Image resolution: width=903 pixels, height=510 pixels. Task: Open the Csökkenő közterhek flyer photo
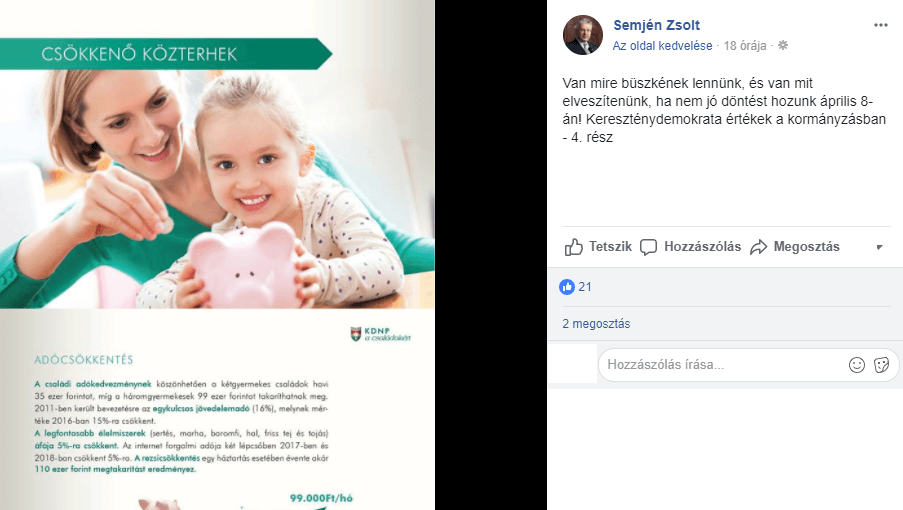[x=217, y=255]
